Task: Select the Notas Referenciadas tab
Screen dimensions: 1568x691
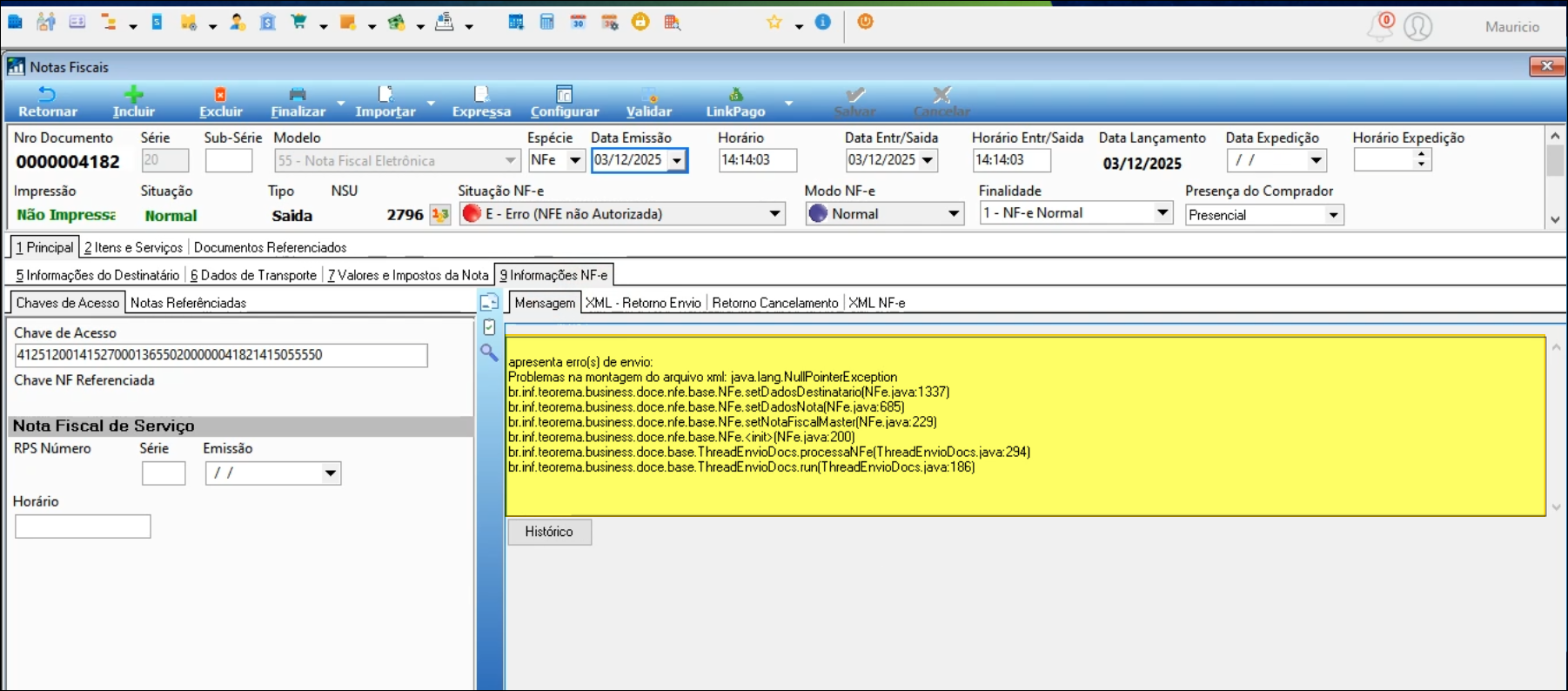Action: [x=188, y=303]
